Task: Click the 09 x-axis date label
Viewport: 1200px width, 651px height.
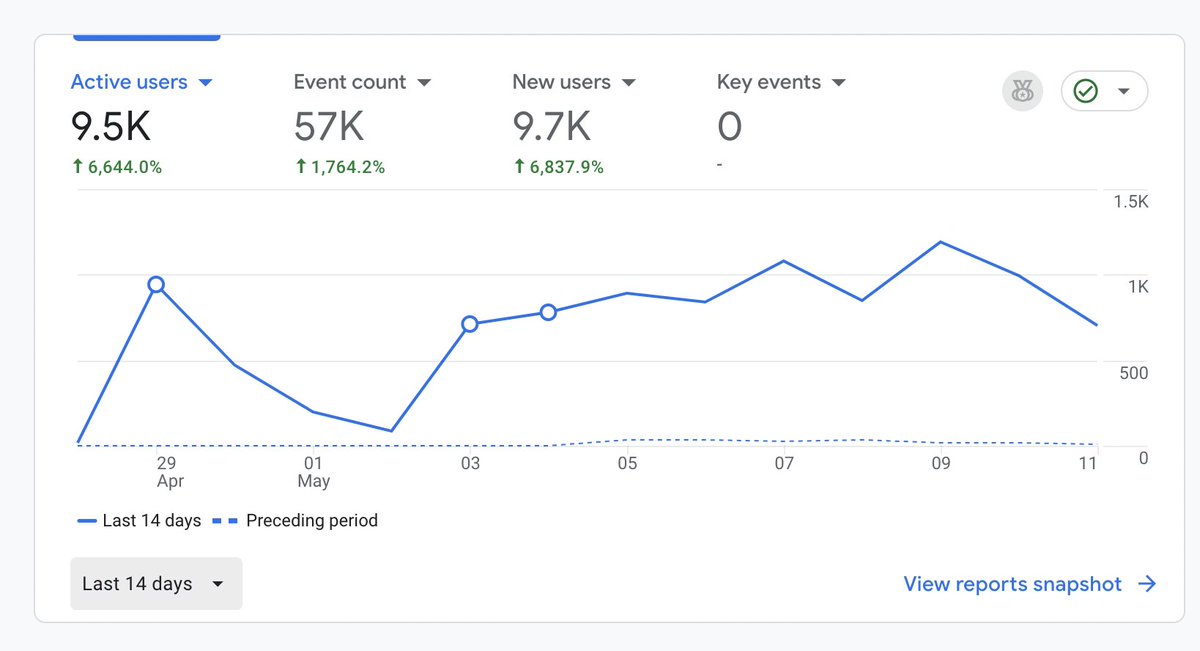Action: (x=941, y=463)
